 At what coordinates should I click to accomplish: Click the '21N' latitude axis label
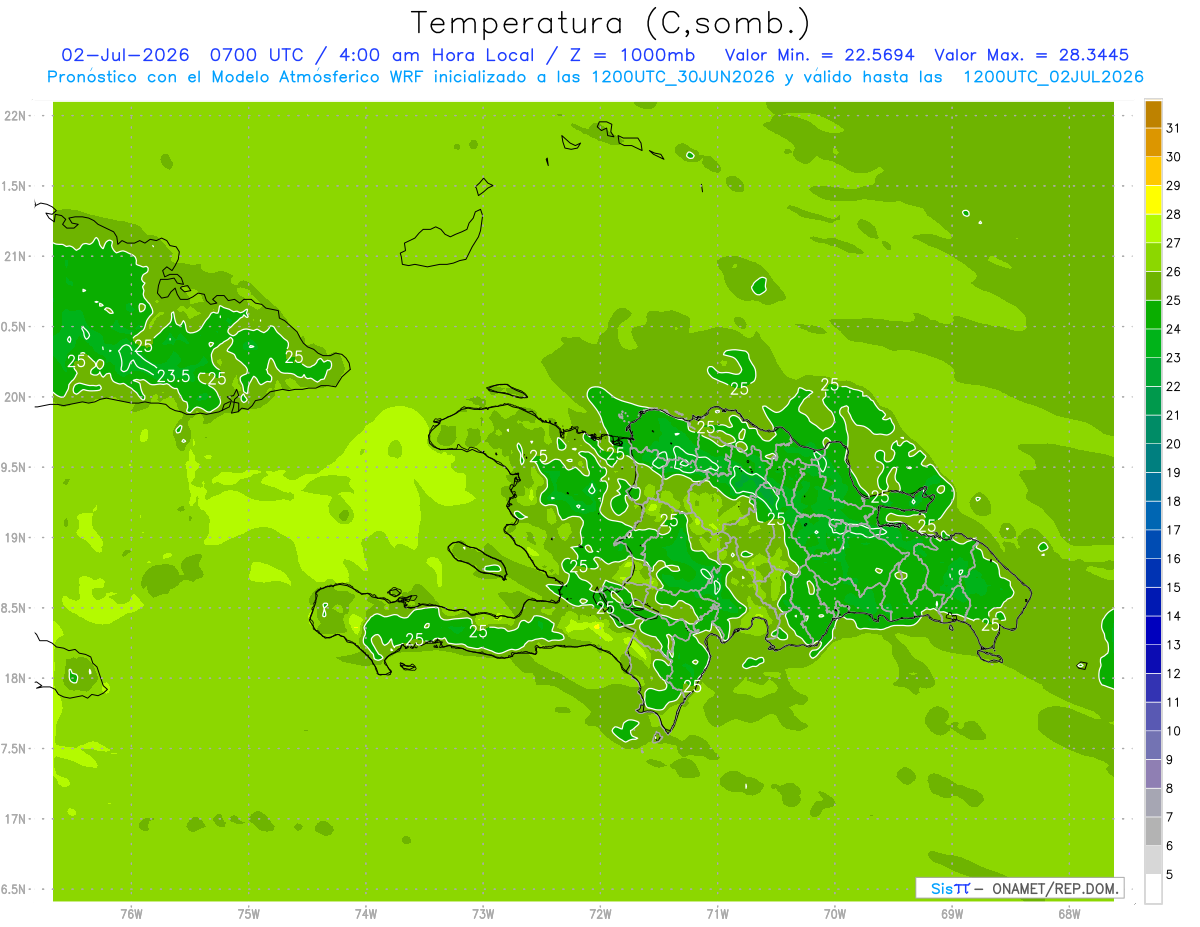pos(15,256)
